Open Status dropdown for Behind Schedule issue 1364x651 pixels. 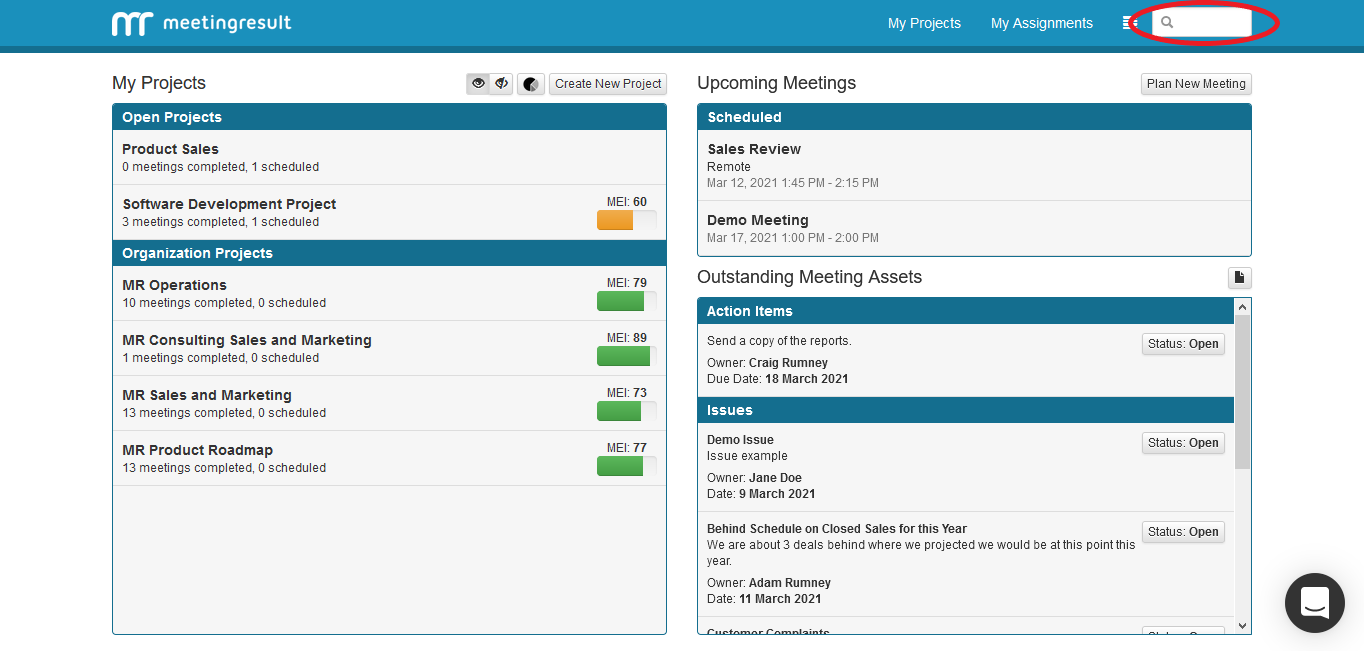point(1183,532)
